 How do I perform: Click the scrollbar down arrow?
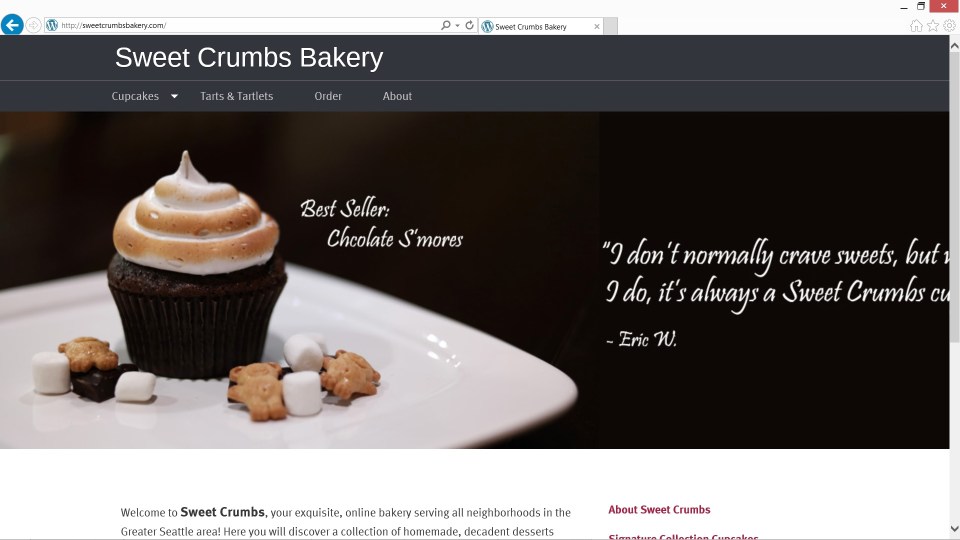[954, 529]
